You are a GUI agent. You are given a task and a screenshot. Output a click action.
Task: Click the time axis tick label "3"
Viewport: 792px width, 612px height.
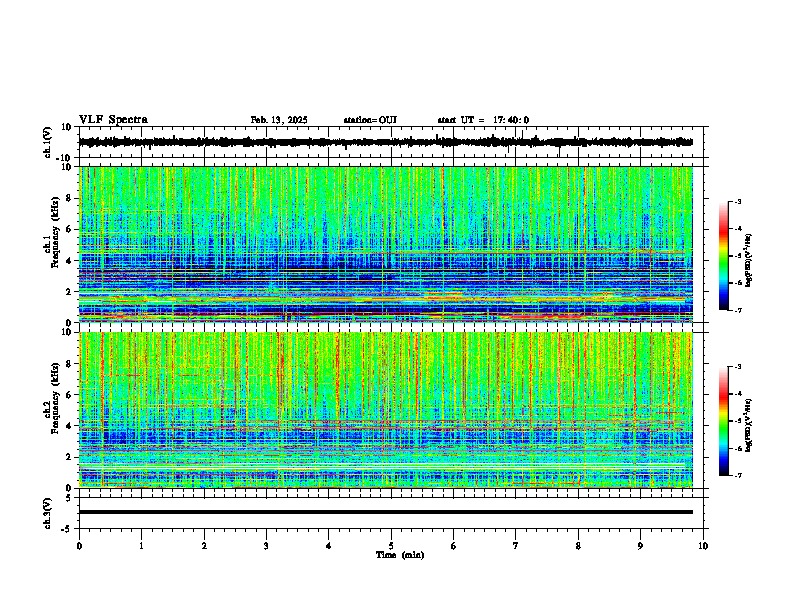click(266, 545)
